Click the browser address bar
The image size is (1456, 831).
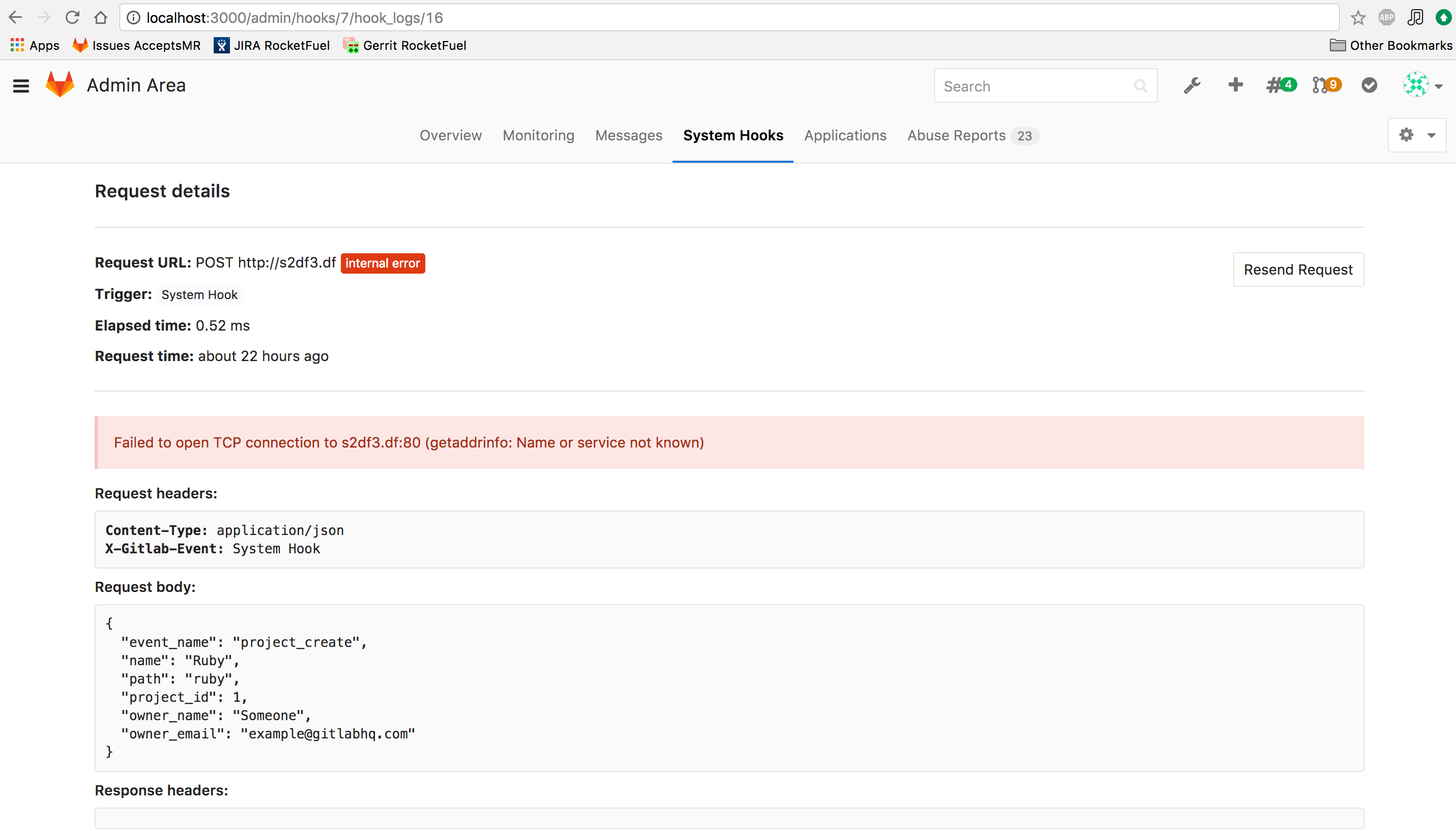685,18
